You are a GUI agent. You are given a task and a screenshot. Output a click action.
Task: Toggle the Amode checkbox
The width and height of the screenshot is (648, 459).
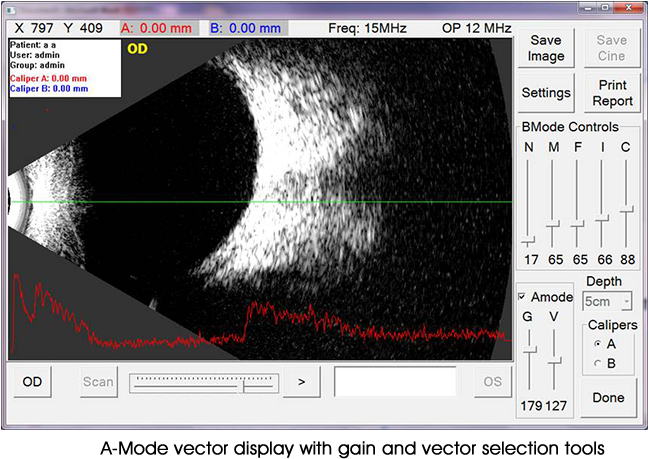click(x=523, y=297)
